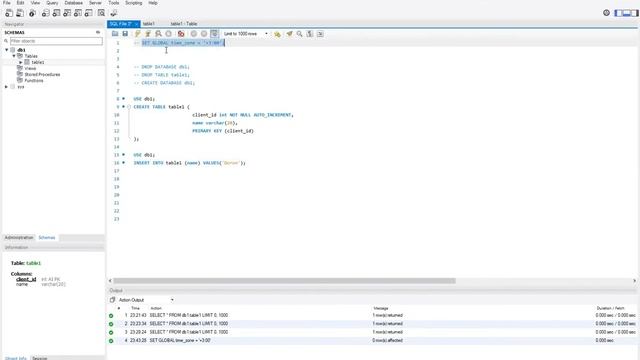Open a script file in the editor
The image size is (640, 360).
(115, 34)
